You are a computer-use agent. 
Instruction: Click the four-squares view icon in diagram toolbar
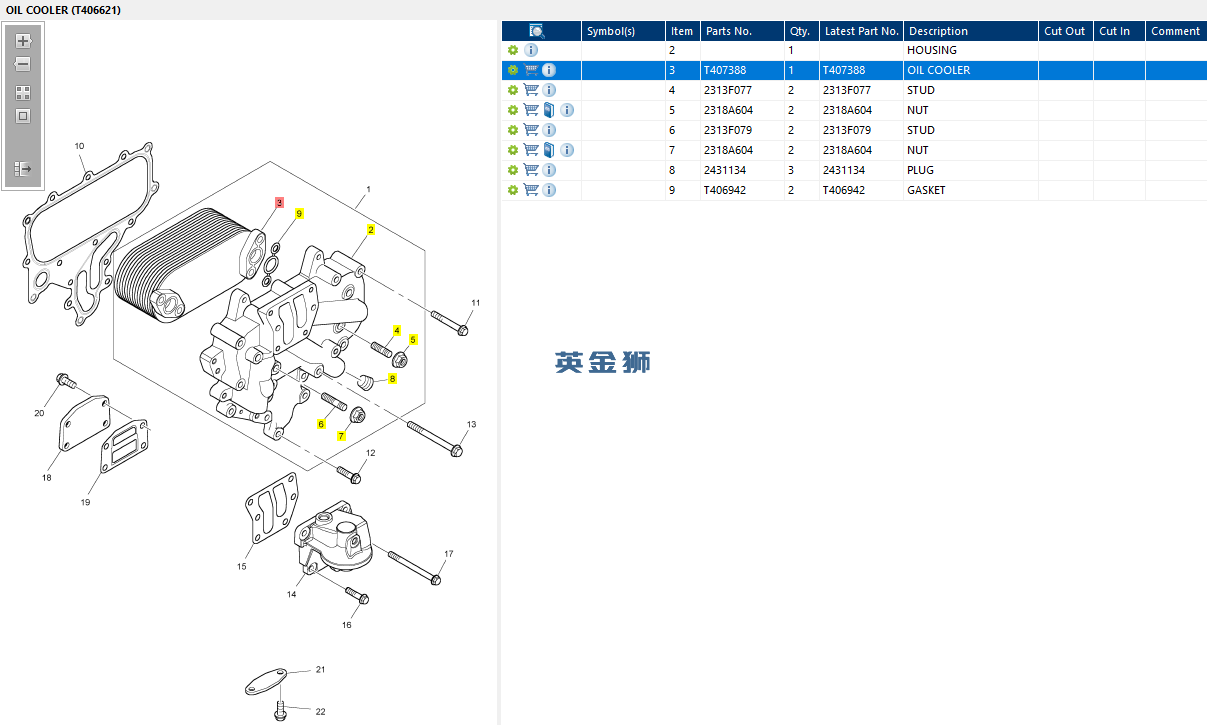[23, 92]
